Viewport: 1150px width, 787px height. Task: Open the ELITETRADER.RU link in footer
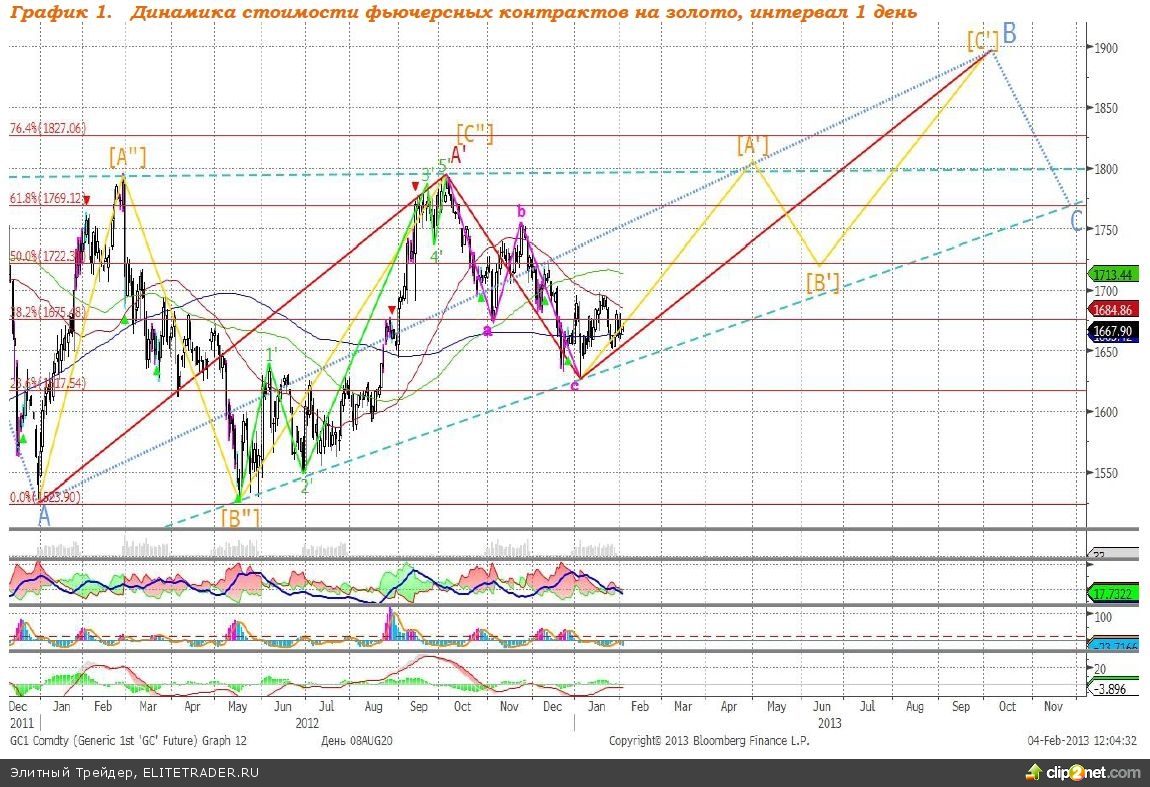(199, 773)
